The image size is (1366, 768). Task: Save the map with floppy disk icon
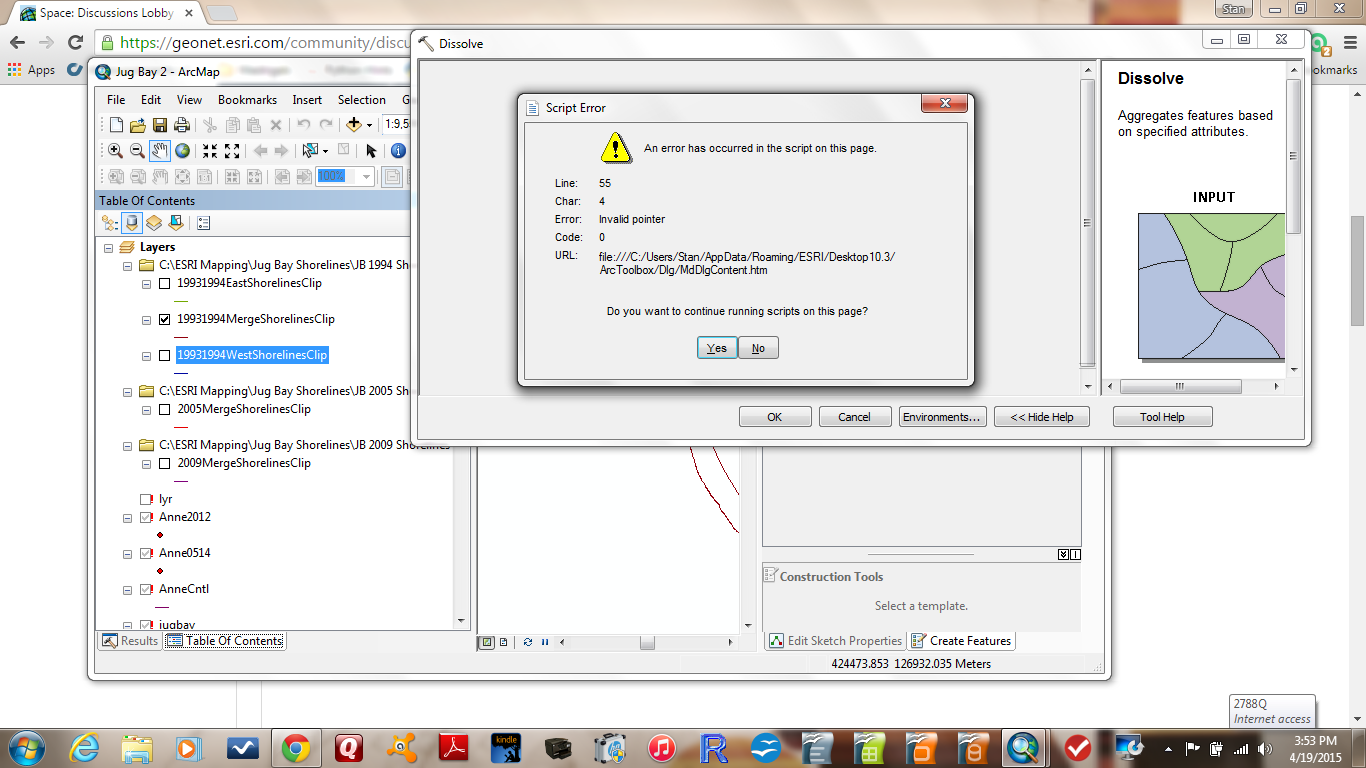click(160, 125)
